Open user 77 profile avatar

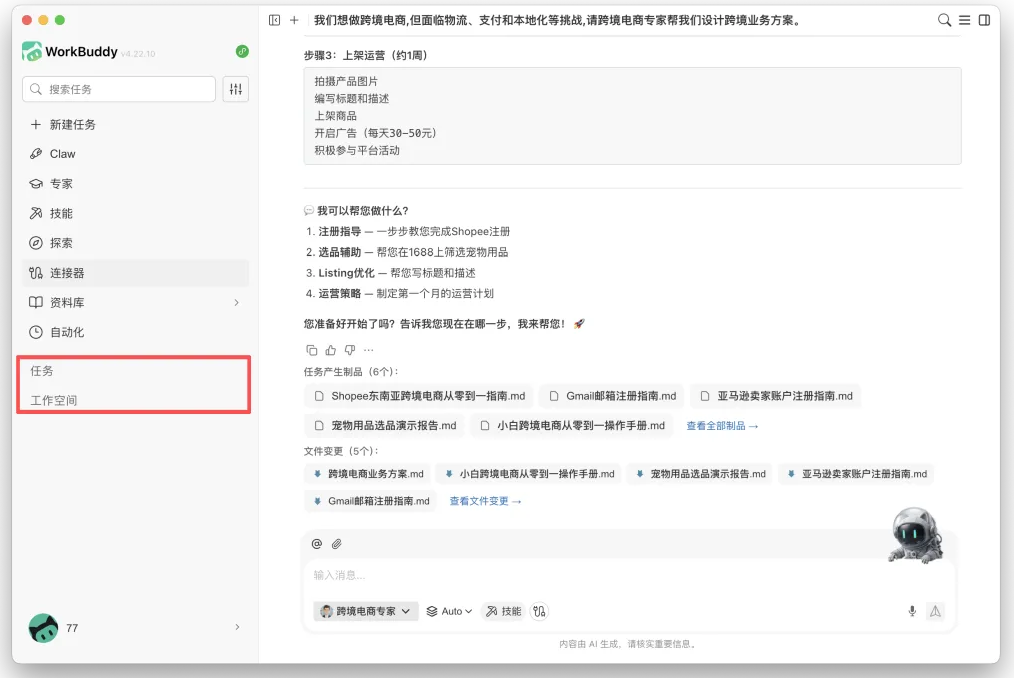pos(43,628)
